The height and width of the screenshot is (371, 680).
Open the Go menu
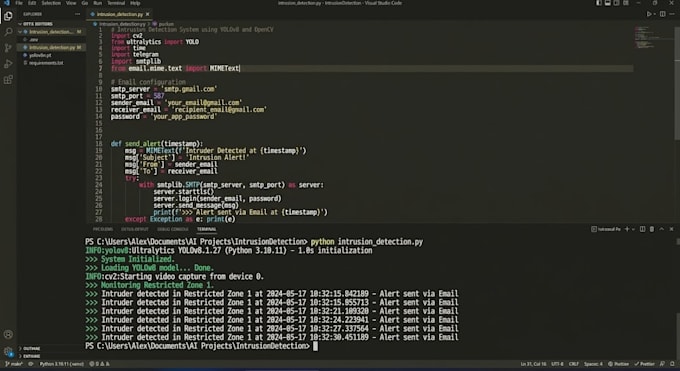click(x=85, y=3)
